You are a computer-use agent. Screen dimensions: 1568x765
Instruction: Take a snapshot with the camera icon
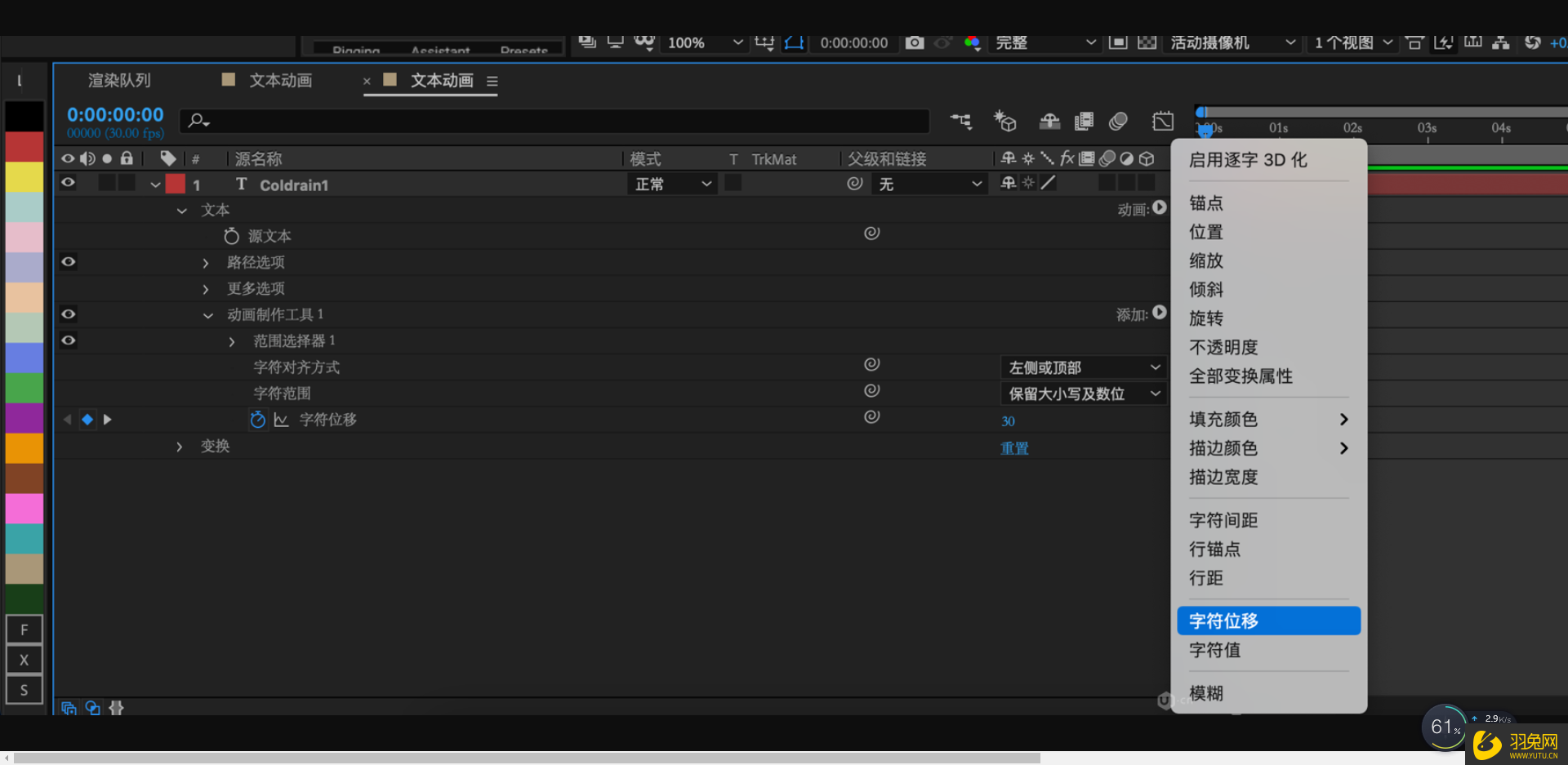915,43
